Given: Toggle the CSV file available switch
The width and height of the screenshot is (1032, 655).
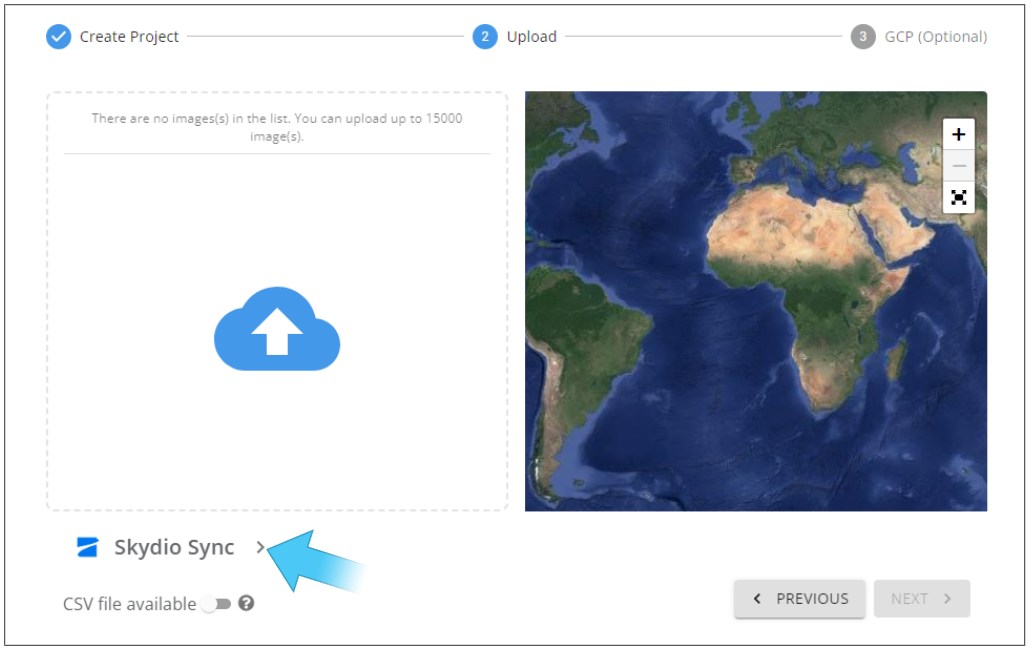Looking at the screenshot, I should coord(217,604).
